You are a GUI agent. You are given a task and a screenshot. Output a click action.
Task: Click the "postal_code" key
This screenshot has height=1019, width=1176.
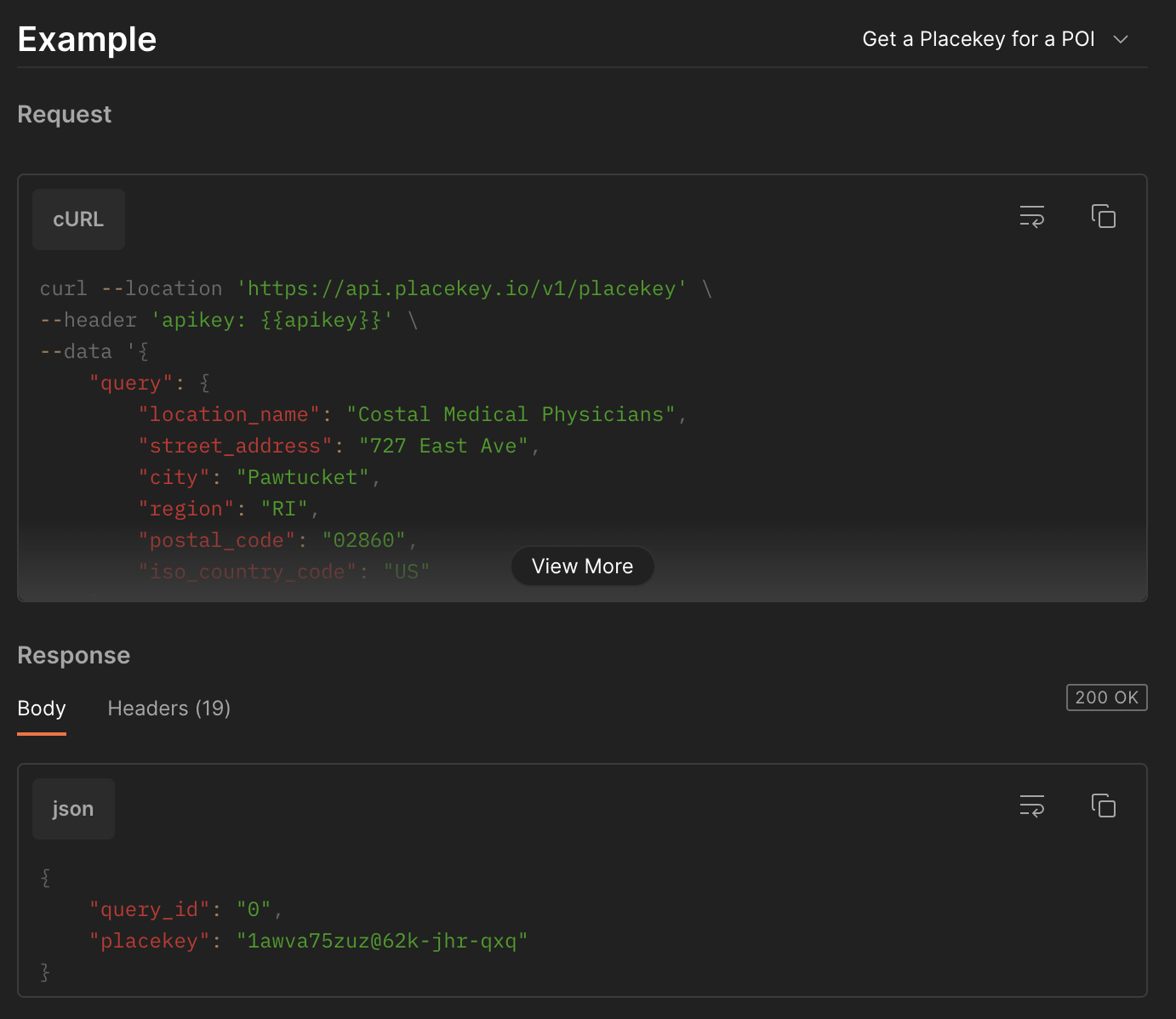[x=217, y=541]
